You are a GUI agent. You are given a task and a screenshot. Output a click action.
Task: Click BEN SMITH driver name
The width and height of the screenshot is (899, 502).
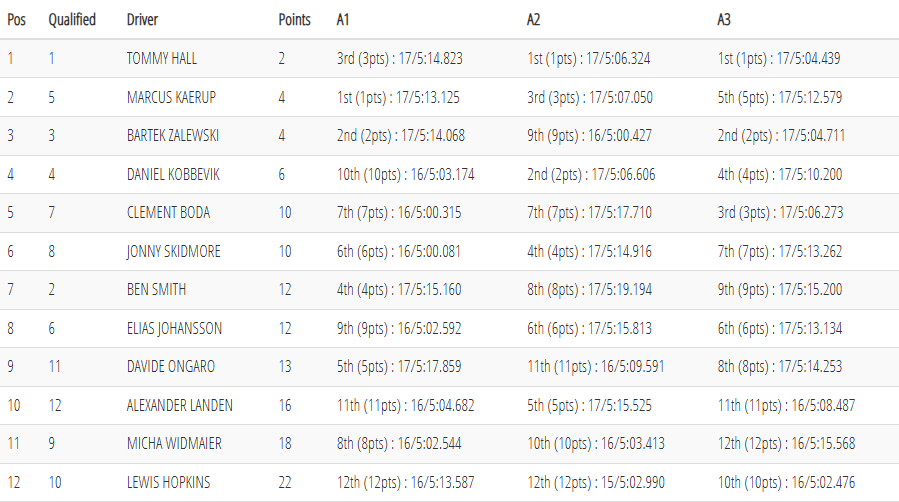[x=156, y=290]
